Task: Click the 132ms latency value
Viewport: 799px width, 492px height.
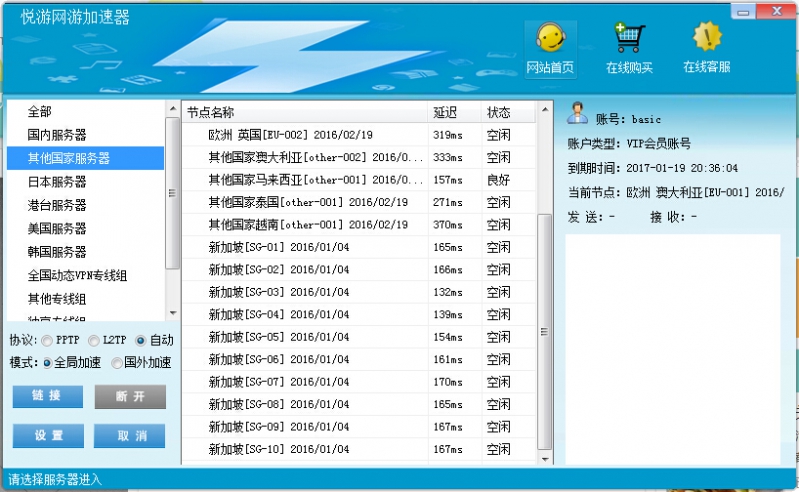Action: [x=448, y=292]
